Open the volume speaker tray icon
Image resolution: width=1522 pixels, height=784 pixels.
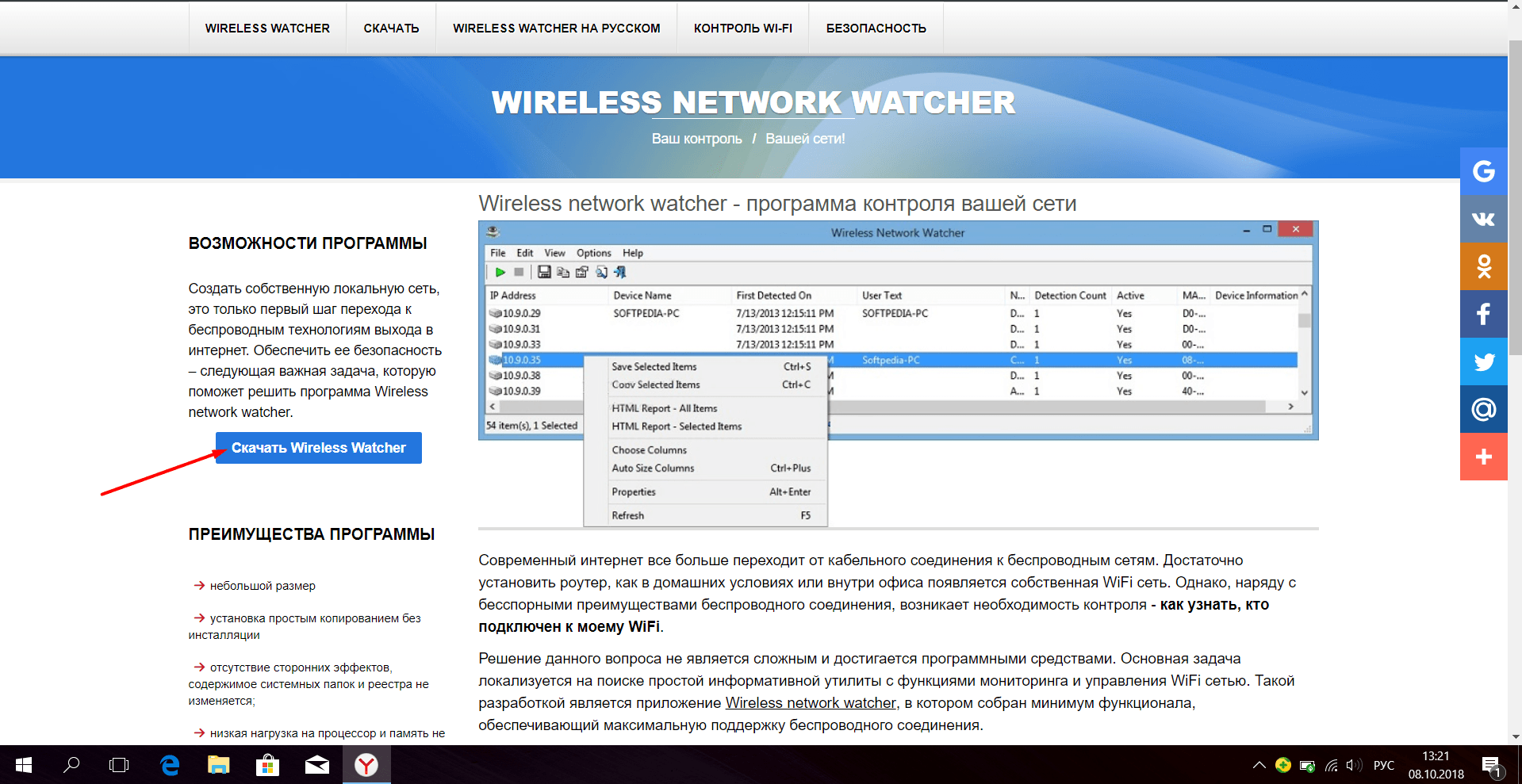pyautogui.click(x=1354, y=765)
